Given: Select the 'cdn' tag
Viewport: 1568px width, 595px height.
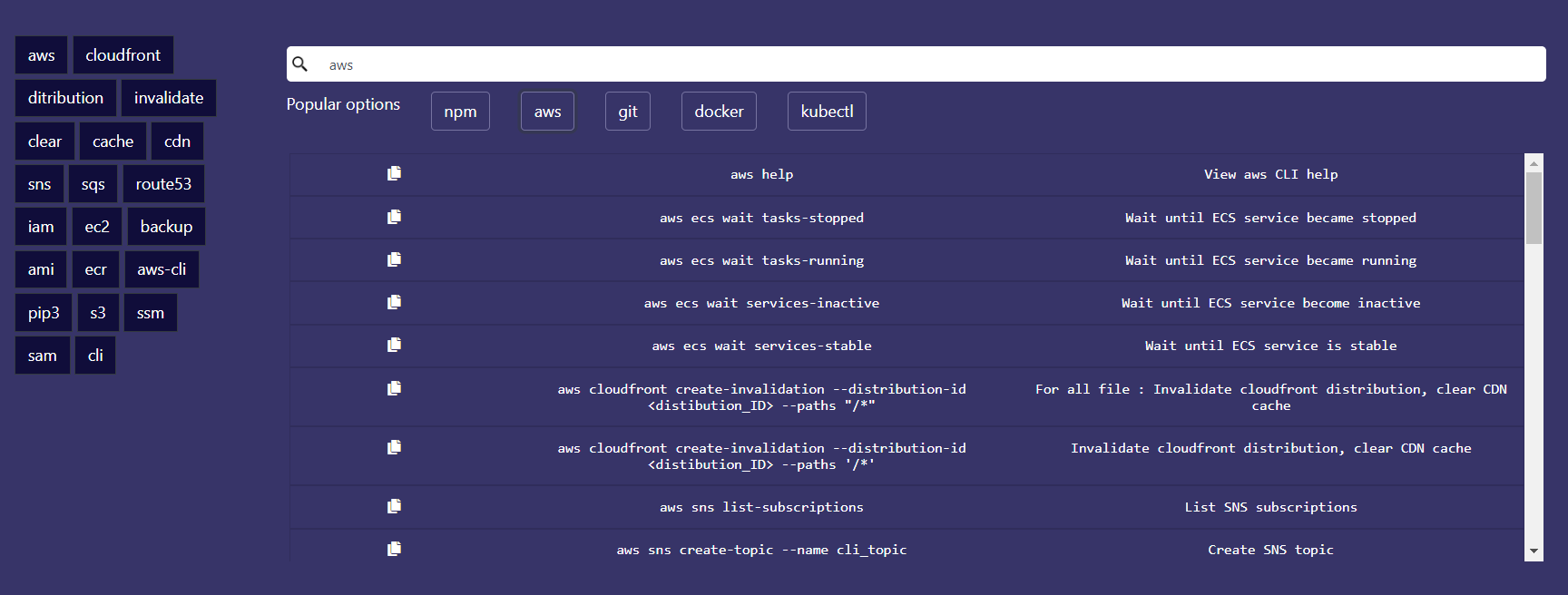Looking at the screenshot, I should 177,141.
